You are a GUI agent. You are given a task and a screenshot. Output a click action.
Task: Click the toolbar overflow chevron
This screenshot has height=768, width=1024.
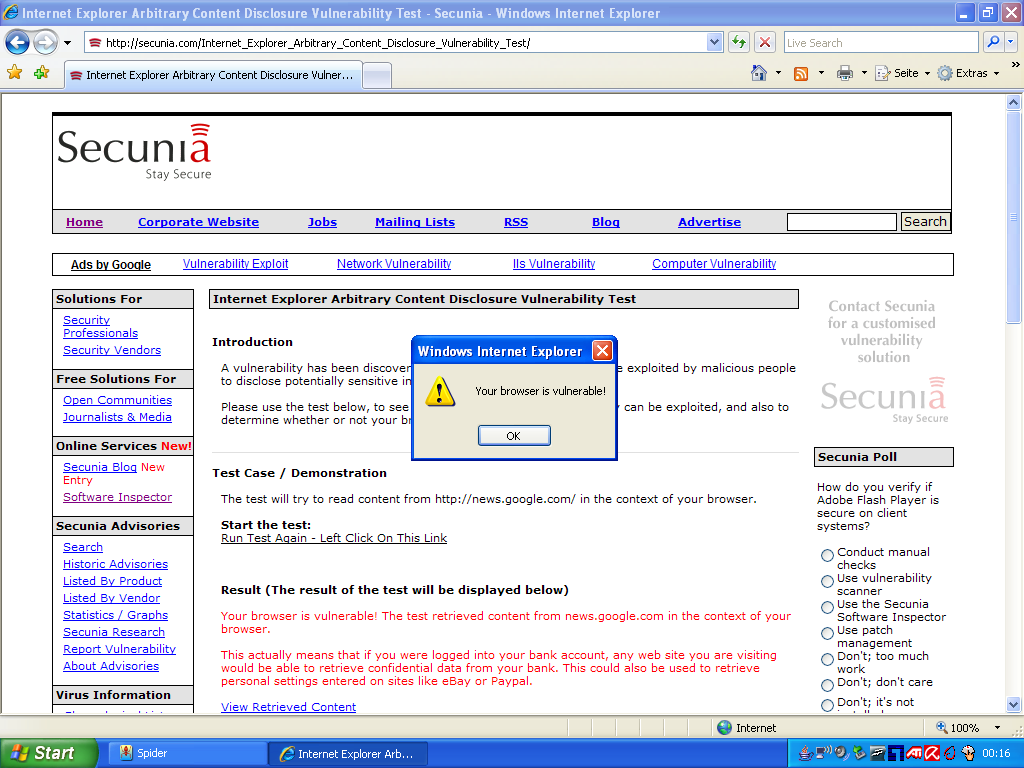(x=1015, y=65)
